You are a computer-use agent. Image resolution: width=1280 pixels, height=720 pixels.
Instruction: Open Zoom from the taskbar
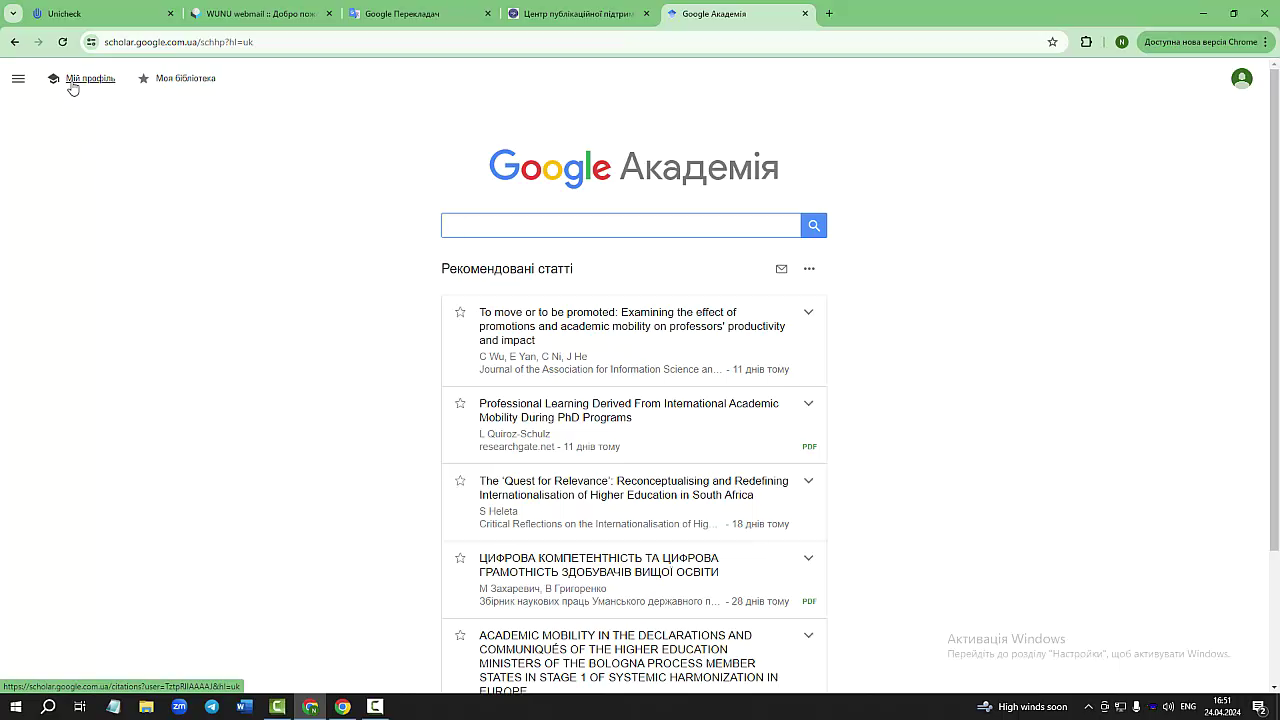[x=179, y=706]
